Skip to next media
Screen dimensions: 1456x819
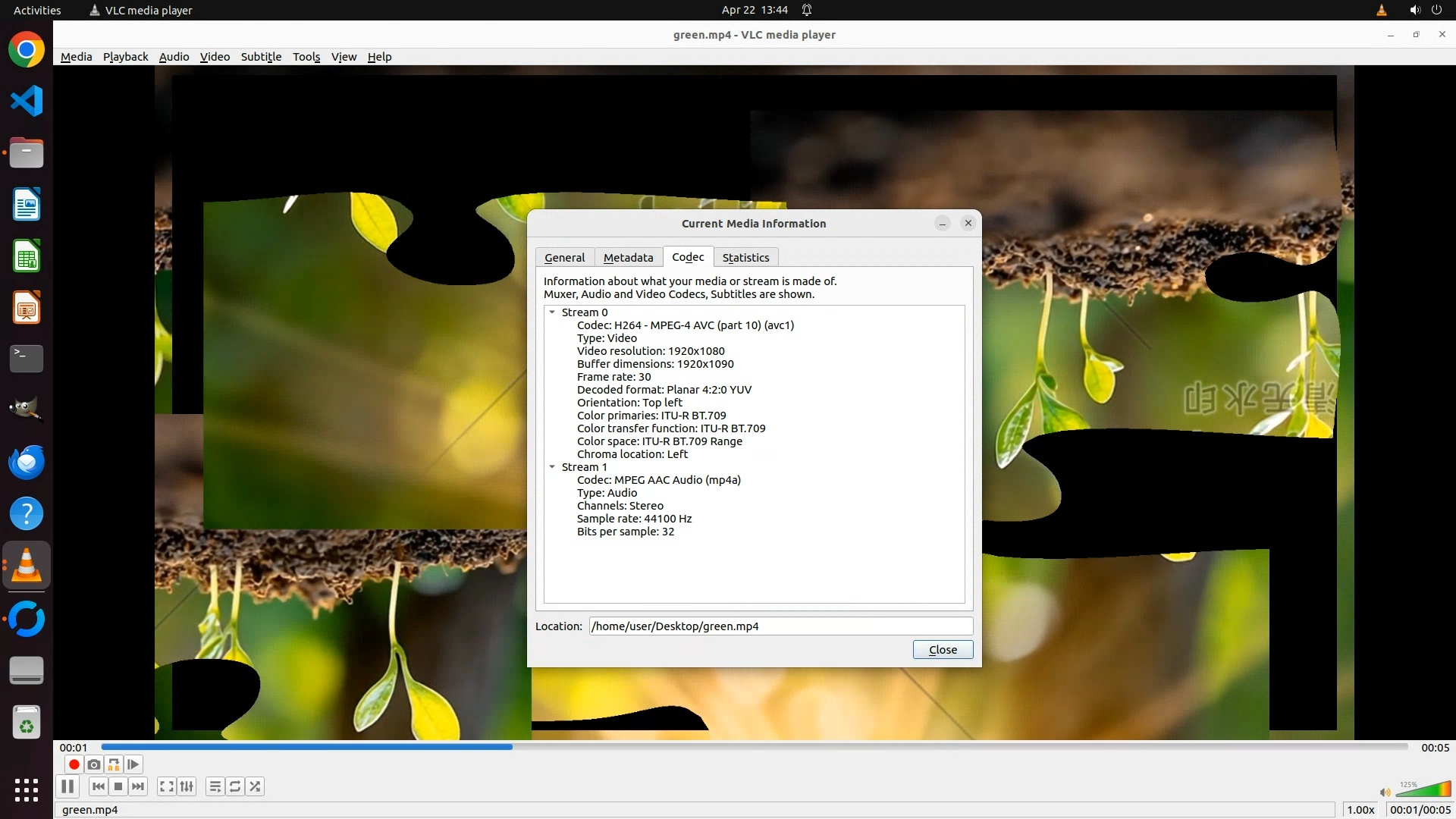138,786
